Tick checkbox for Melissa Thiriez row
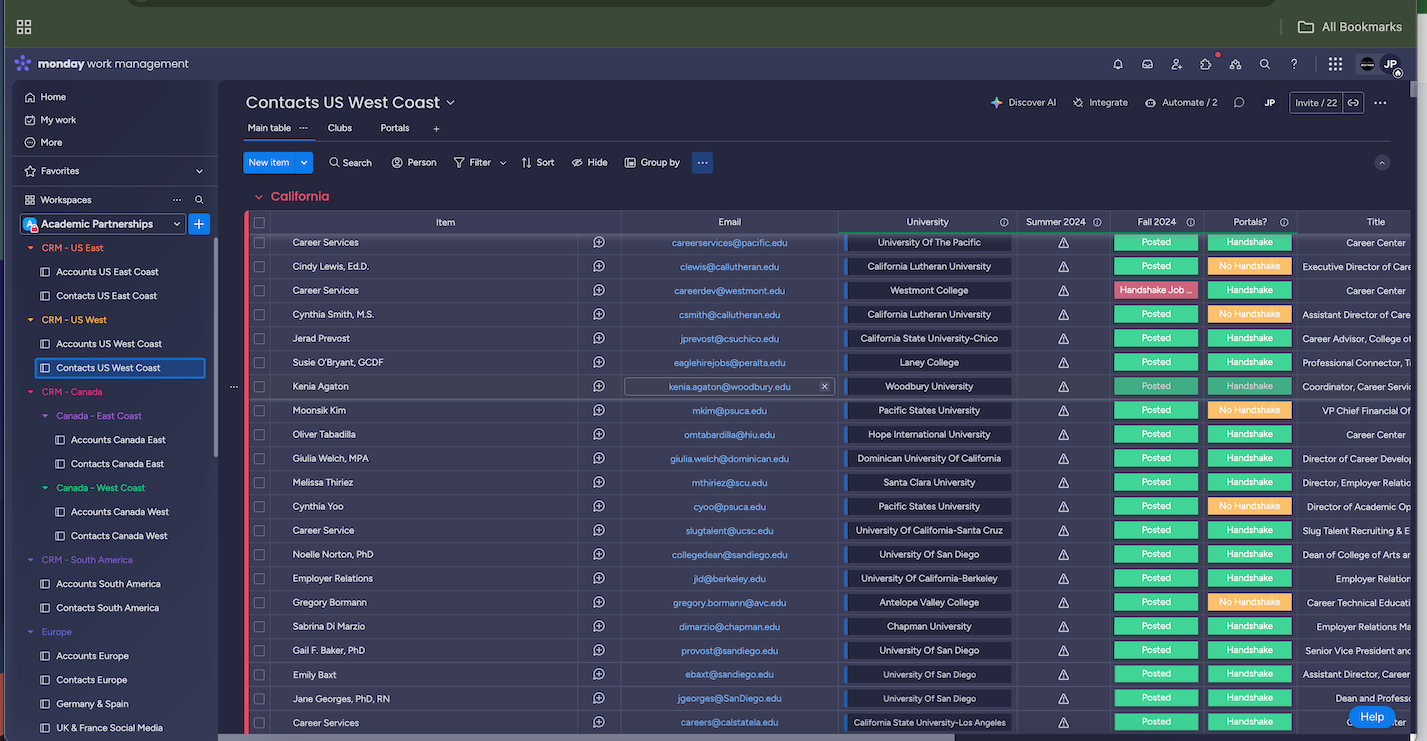Viewport: 1427px width, 741px height. click(x=259, y=483)
